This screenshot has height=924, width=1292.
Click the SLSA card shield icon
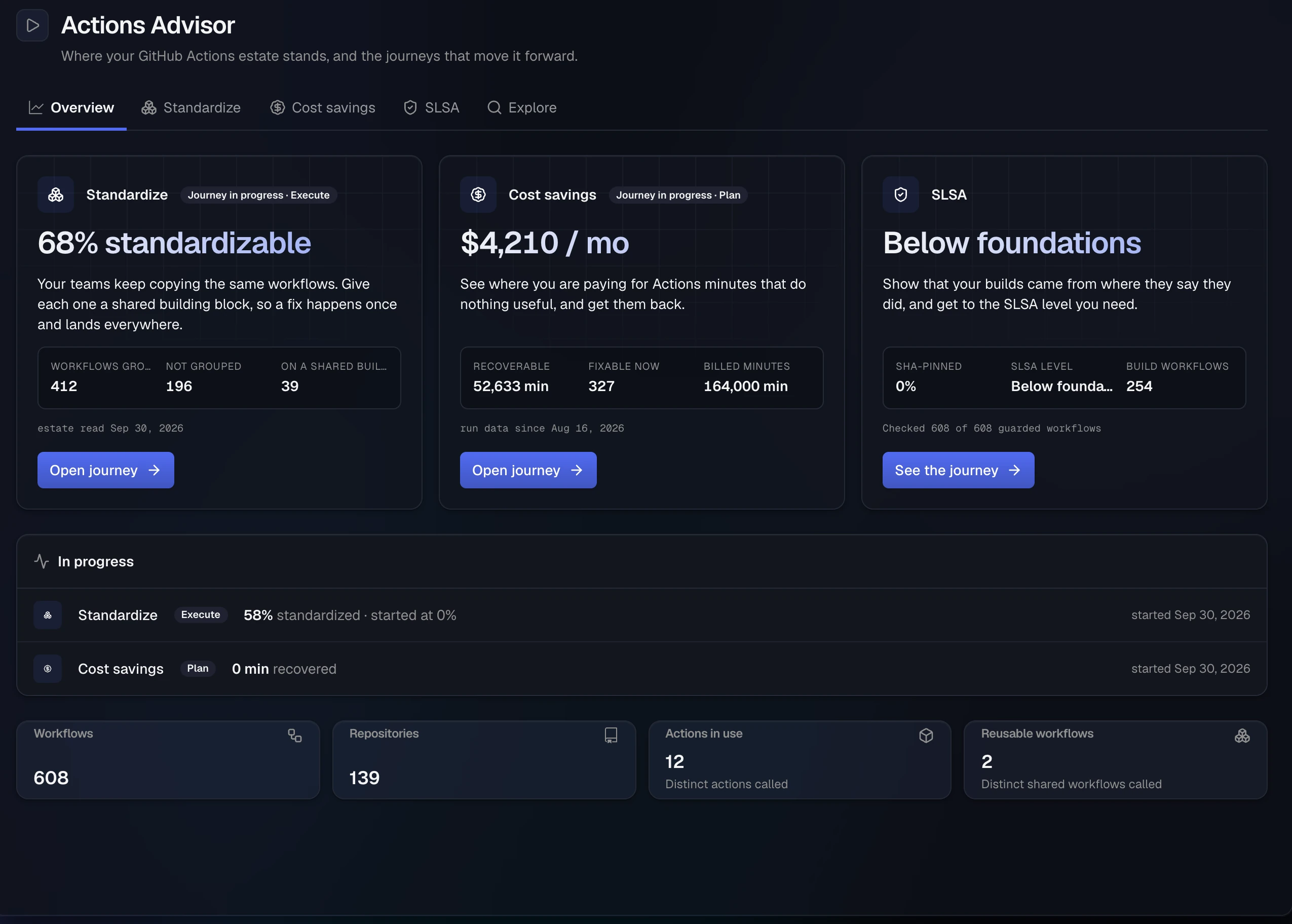click(900, 195)
